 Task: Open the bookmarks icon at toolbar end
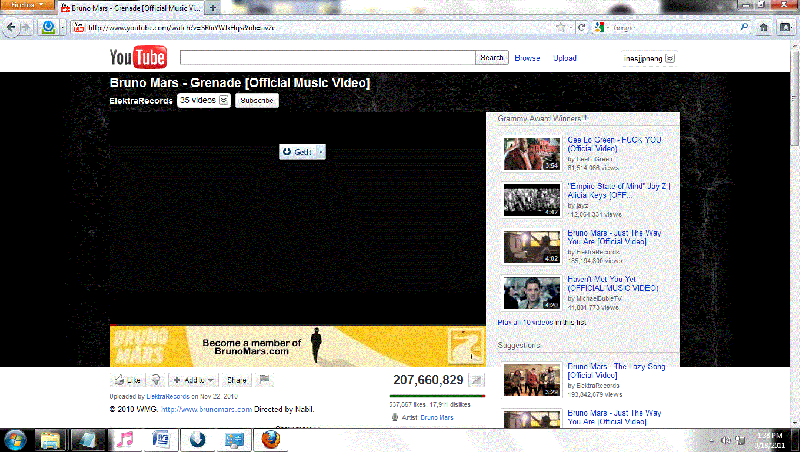point(786,28)
